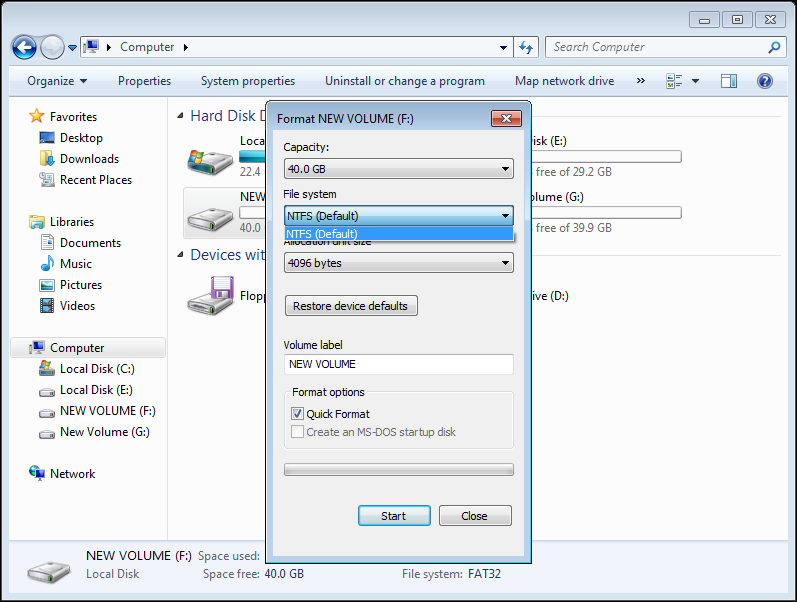Click File system FAT32 in details pane
This screenshot has width=797, height=602.
tap(451, 574)
